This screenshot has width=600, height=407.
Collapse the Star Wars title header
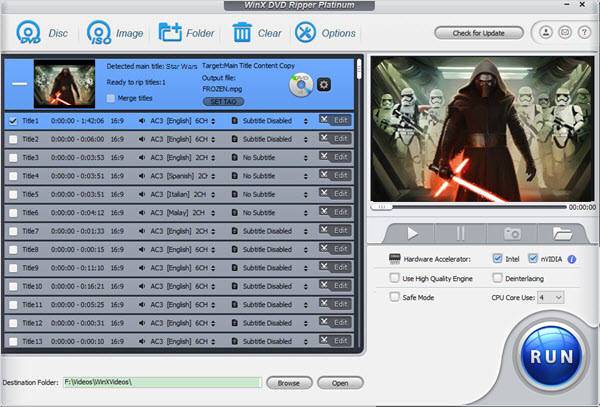point(20,84)
